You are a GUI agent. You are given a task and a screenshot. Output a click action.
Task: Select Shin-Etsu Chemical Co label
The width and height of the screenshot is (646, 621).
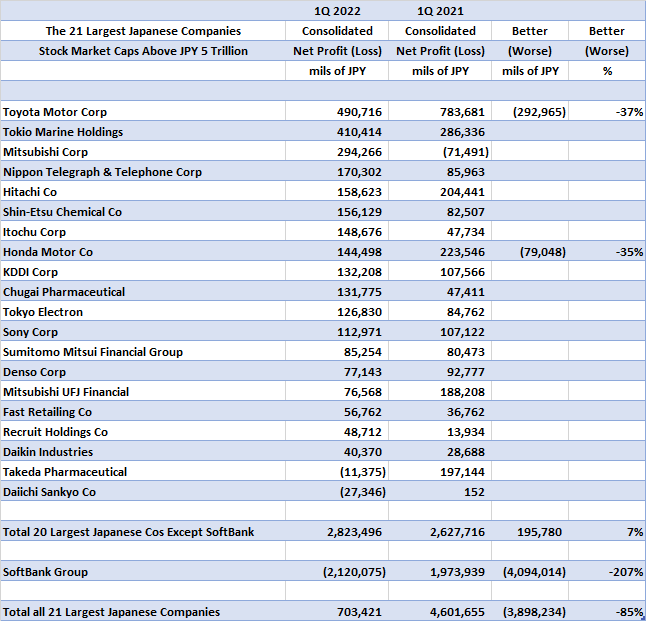(63, 212)
